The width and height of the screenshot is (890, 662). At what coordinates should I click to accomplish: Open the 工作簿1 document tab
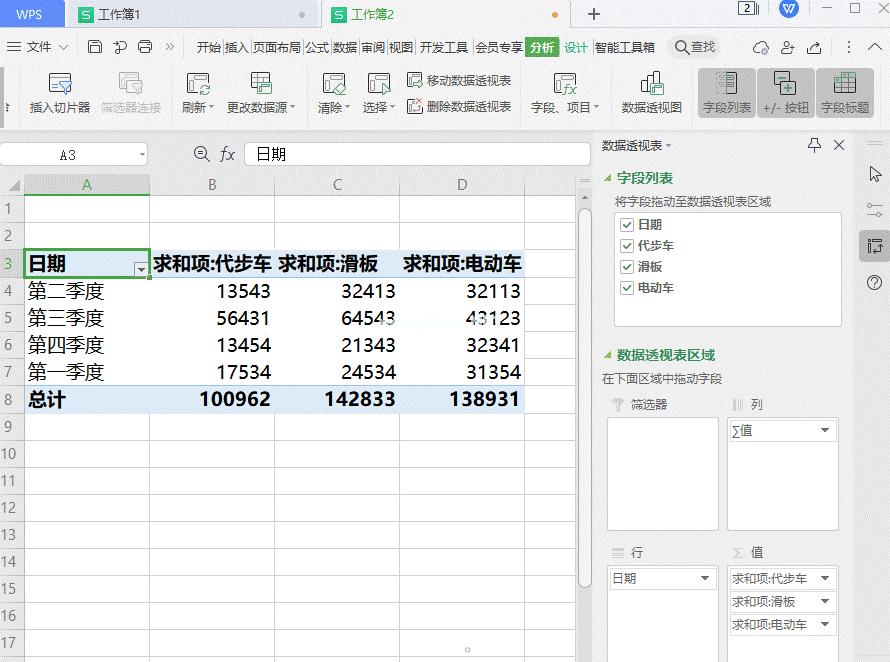119,14
